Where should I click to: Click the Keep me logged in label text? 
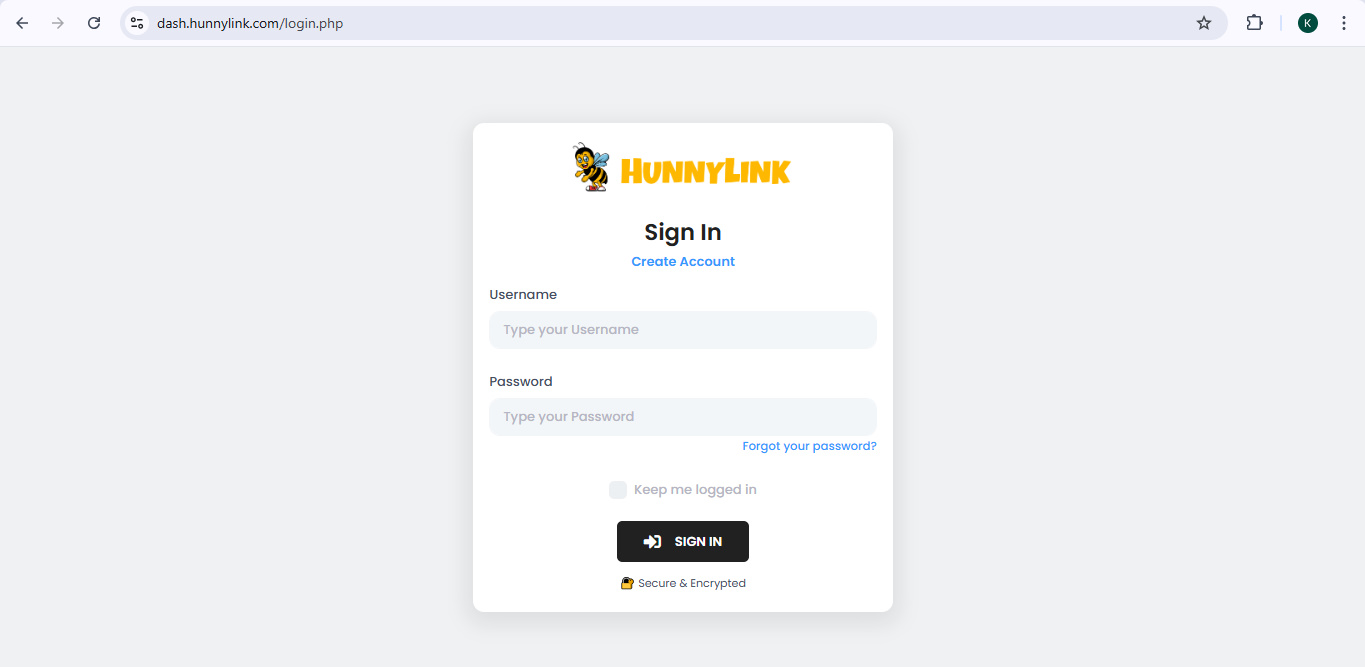click(695, 490)
